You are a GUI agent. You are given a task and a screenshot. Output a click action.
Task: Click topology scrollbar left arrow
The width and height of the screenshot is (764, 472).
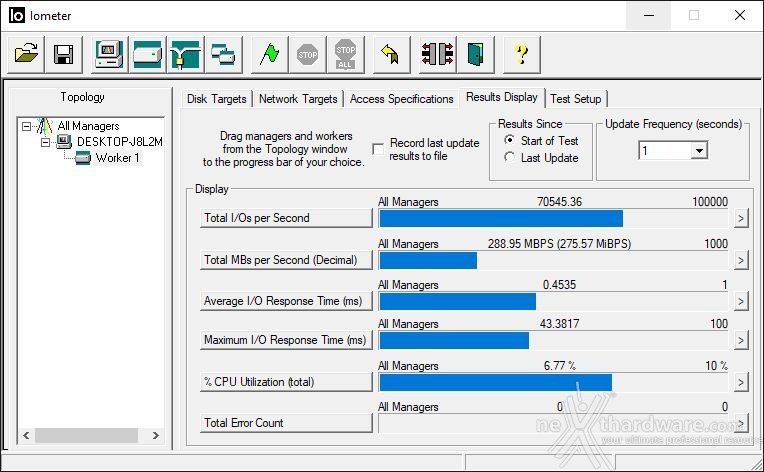click(x=26, y=435)
